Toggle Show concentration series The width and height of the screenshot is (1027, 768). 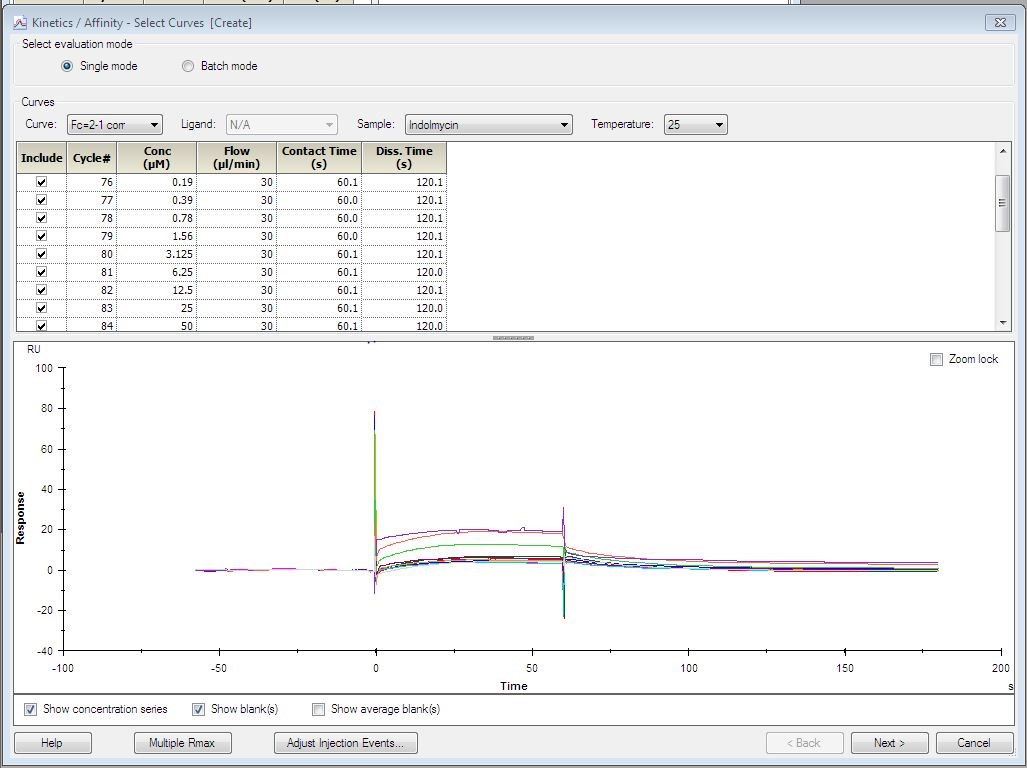tap(30, 710)
